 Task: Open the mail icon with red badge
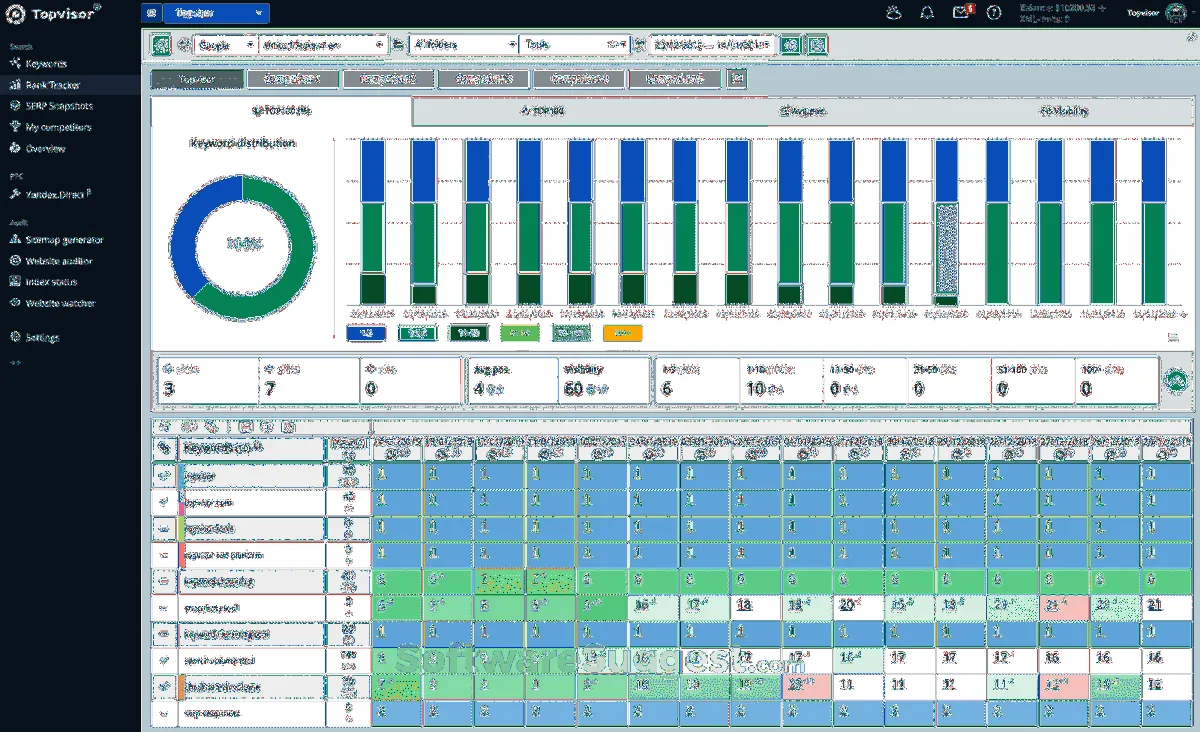pyautogui.click(x=961, y=13)
